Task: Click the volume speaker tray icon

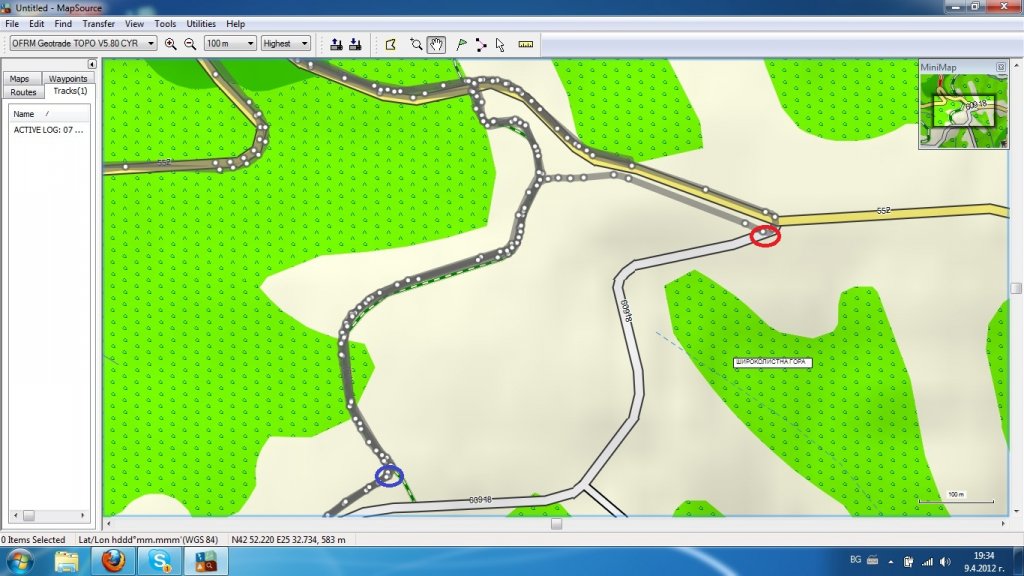Action: pyautogui.click(x=946, y=562)
